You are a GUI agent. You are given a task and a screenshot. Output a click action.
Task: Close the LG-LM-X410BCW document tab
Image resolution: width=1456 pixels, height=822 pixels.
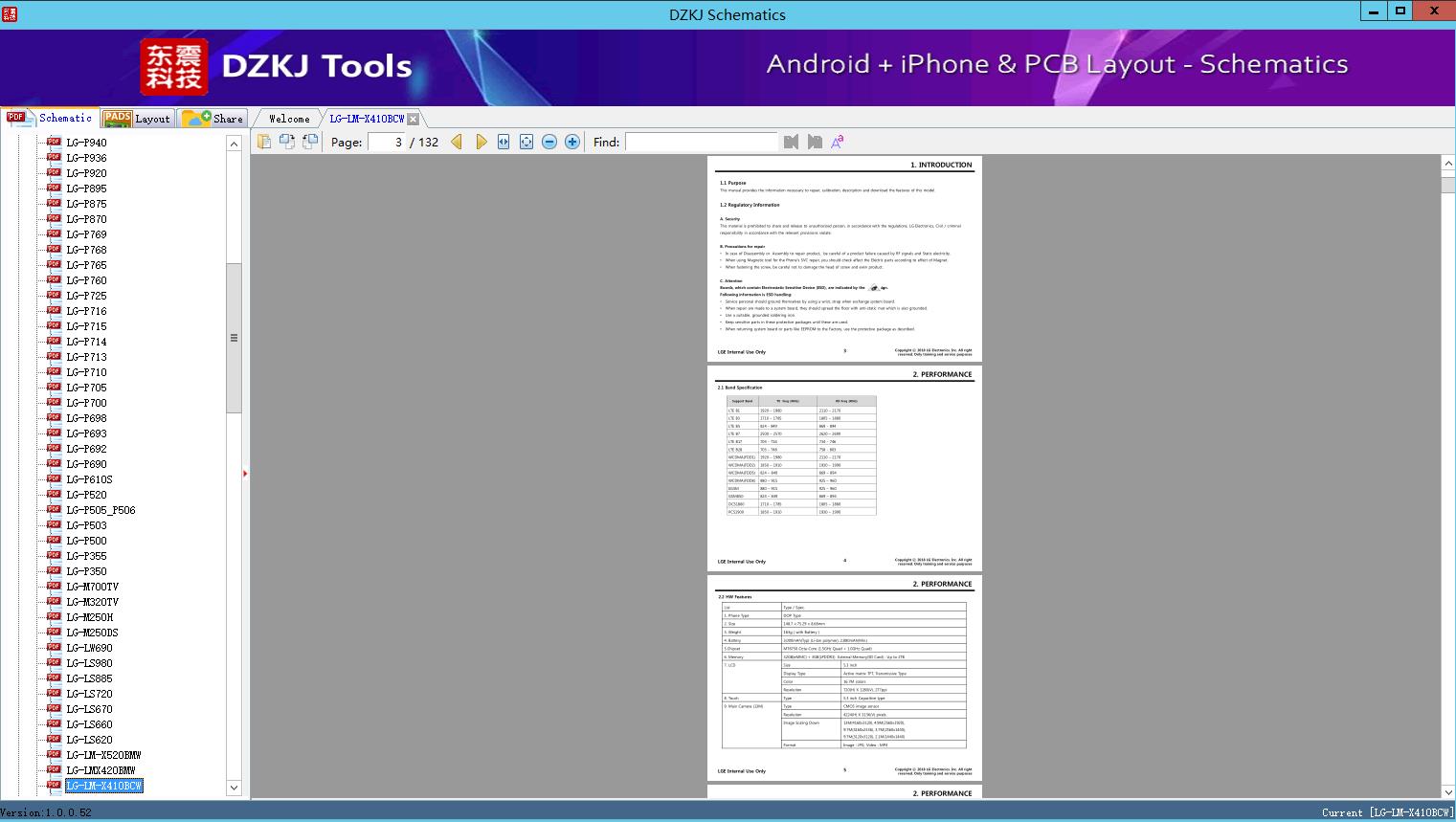pos(413,119)
